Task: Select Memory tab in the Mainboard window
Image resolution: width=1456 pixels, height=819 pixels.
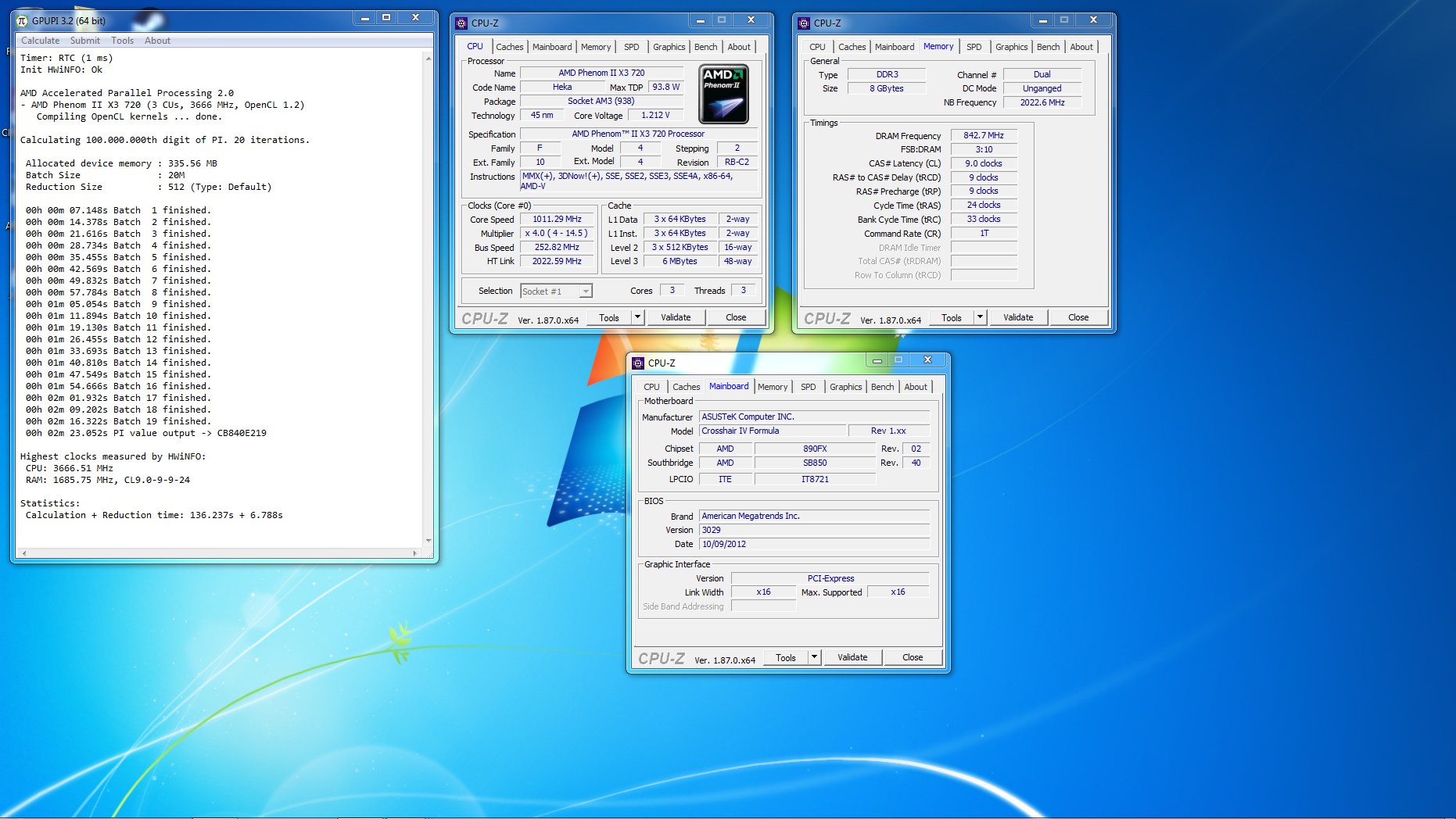Action: (773, 387)
